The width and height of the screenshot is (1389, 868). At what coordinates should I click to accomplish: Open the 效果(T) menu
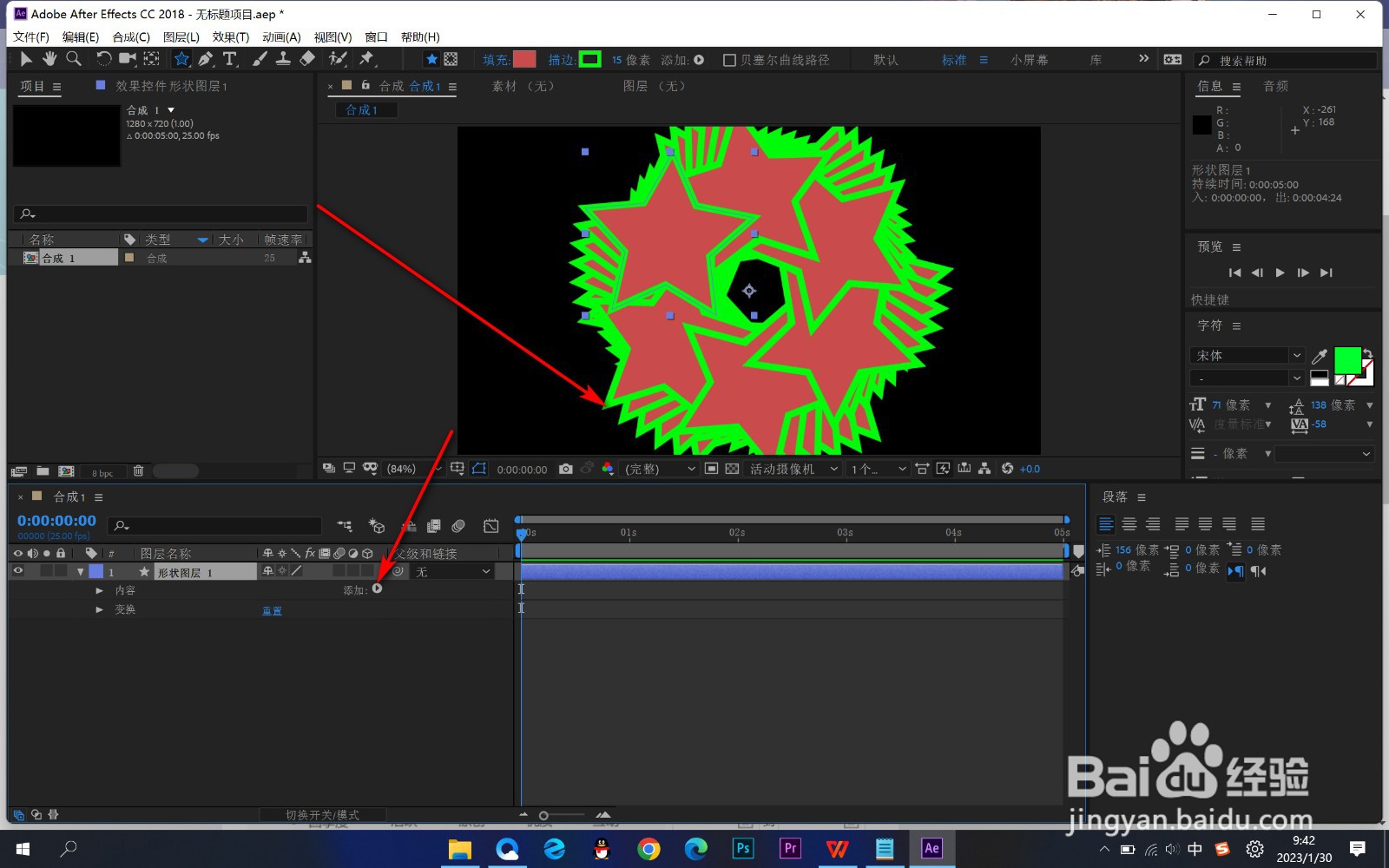coord(231,37)
